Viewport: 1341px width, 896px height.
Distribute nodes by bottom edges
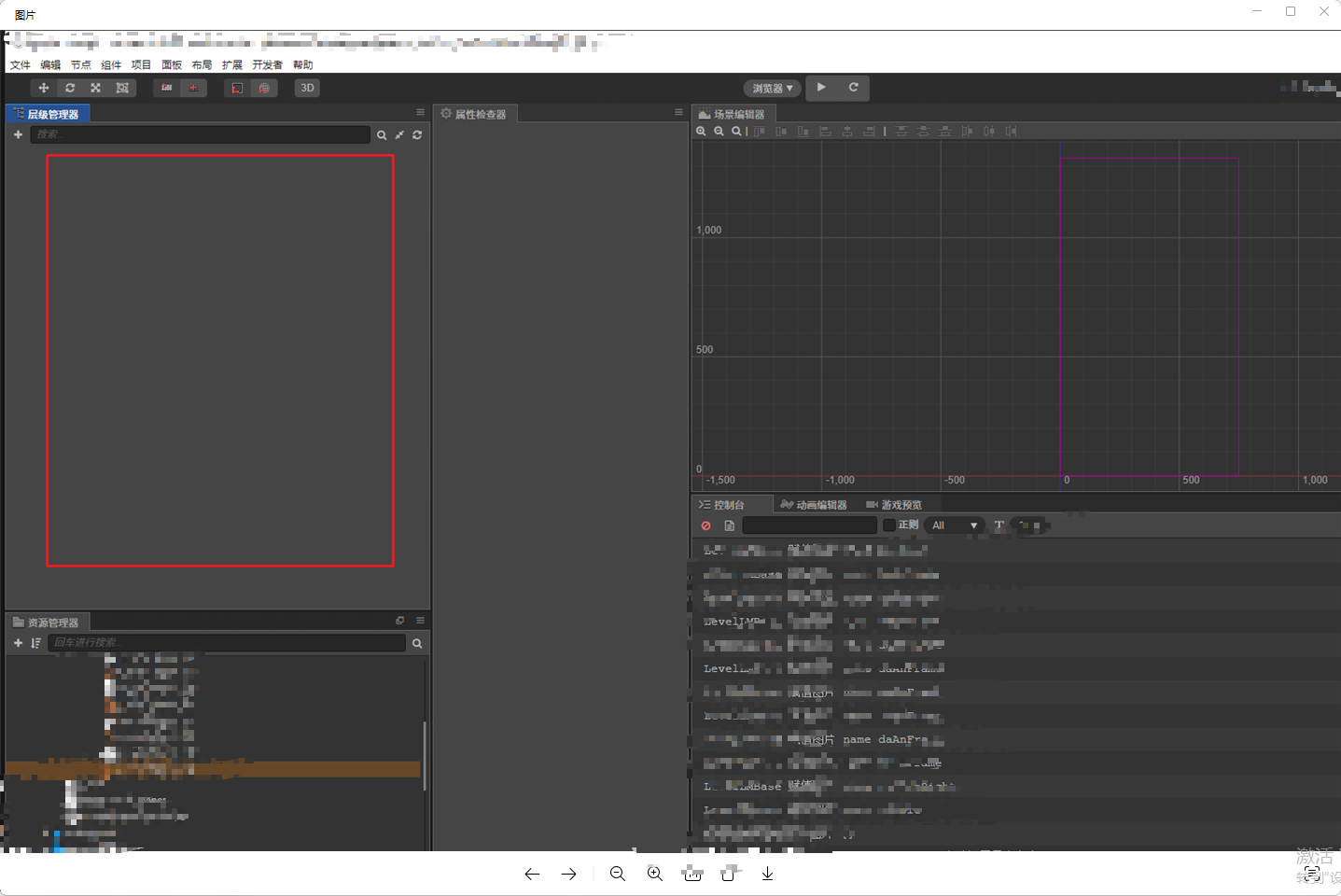[x=944, y=132]
